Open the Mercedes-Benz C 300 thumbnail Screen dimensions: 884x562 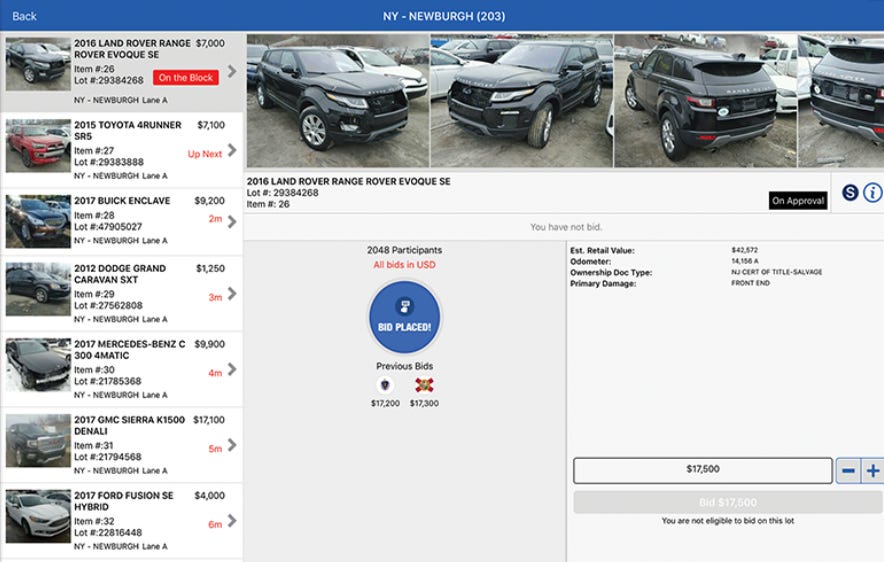point(38,364)
